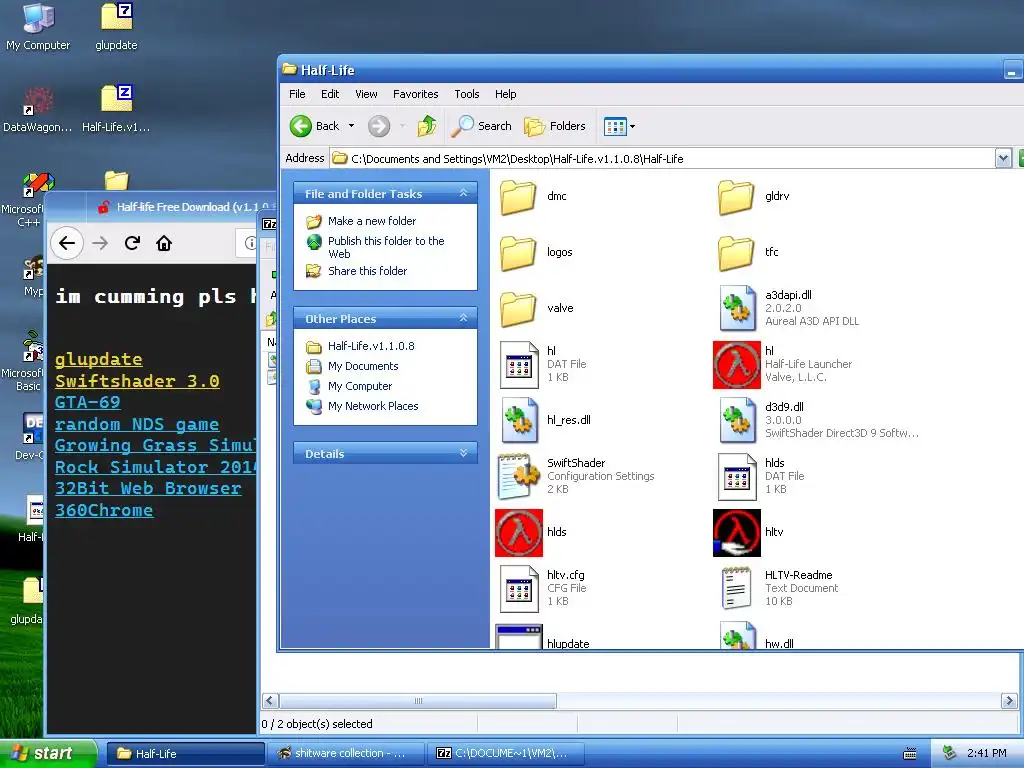Click Share this folder
This screenshot has width=1024, height=768.
tap(367, 271)
